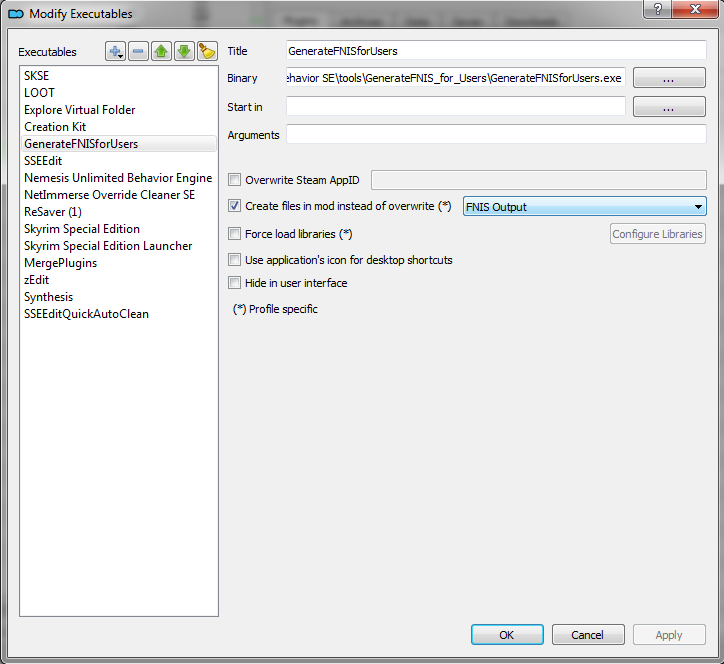This screenshot has height=664, width=724.
Task: Select Explore Virtual Folder entry
Action: click(119, 109)
